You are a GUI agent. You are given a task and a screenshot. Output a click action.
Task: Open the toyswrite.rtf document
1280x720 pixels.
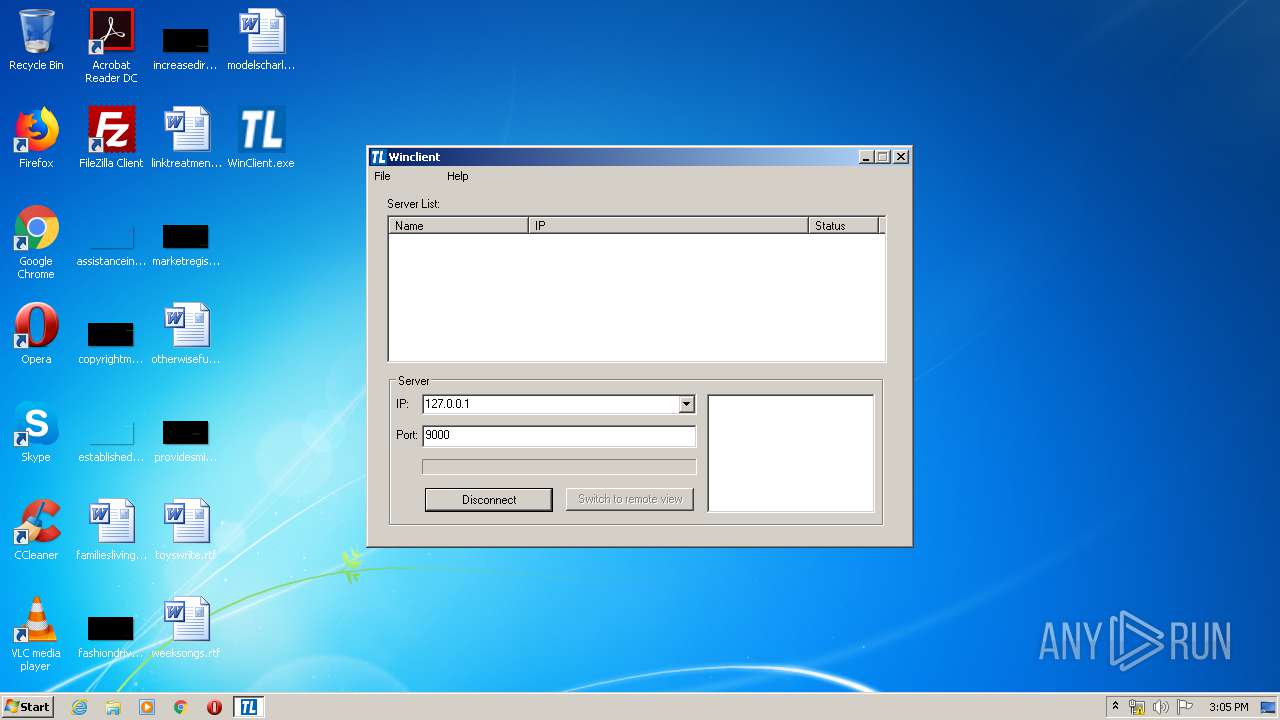[x=186, y=530]
